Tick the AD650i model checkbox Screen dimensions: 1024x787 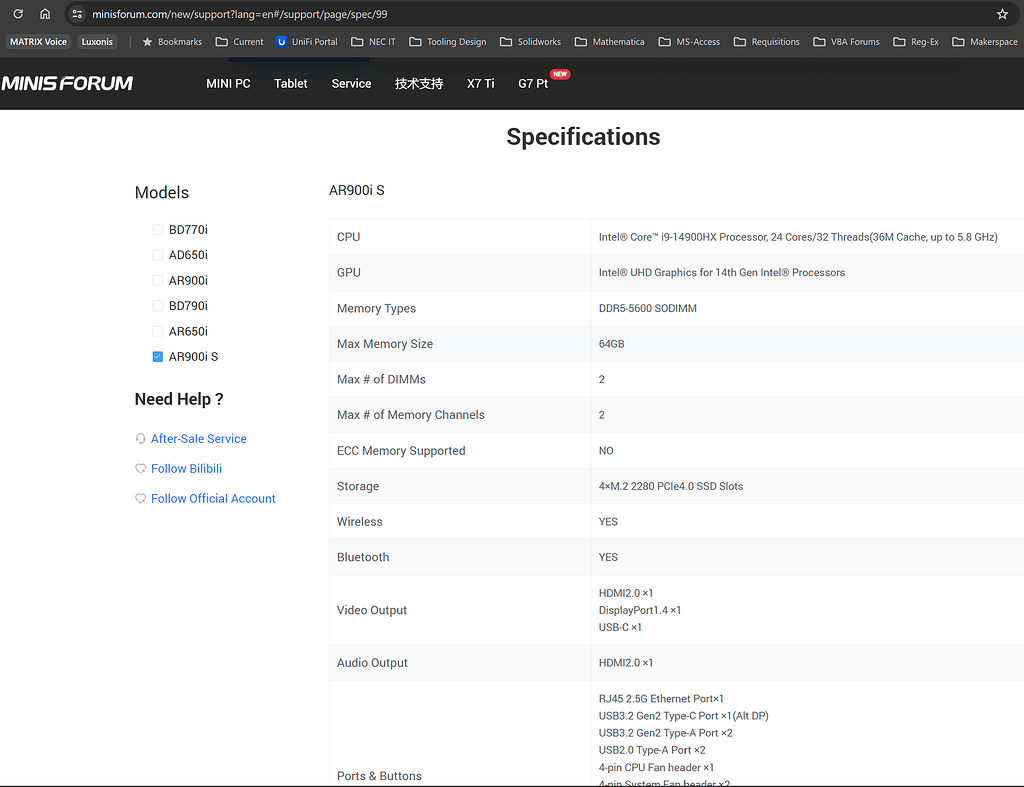pos(157,255)
